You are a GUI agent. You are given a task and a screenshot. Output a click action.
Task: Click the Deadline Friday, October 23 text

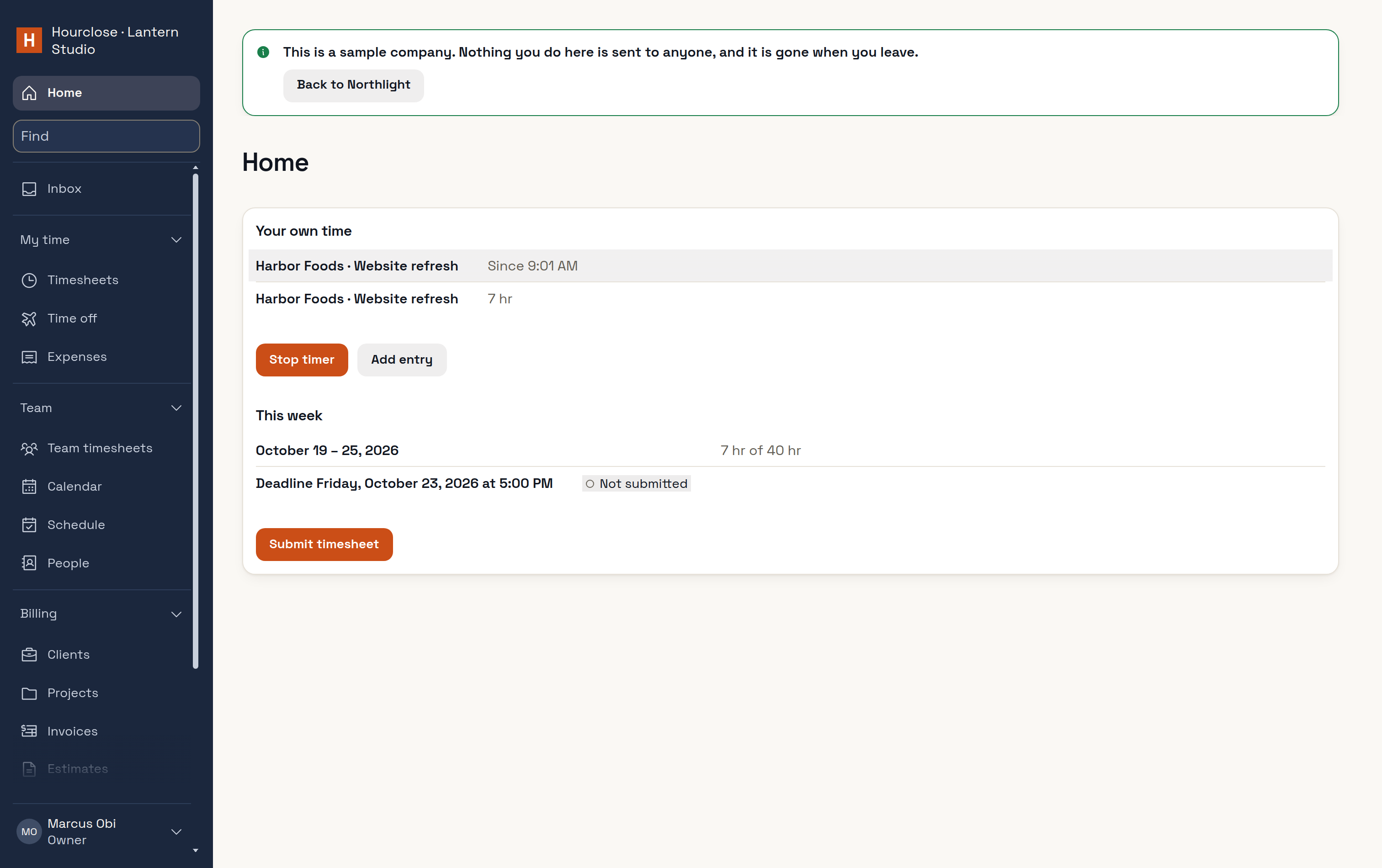tap(404, 484)
